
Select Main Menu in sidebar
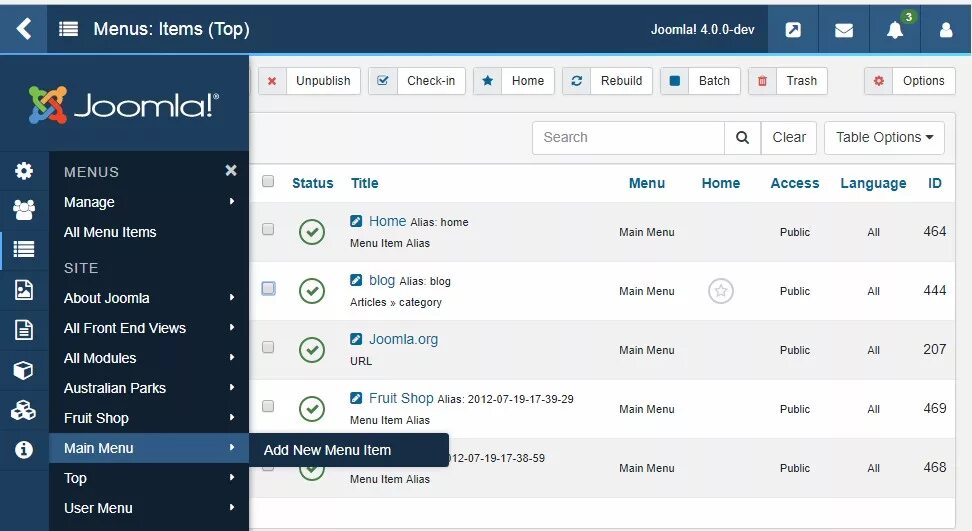click(149, 448)
